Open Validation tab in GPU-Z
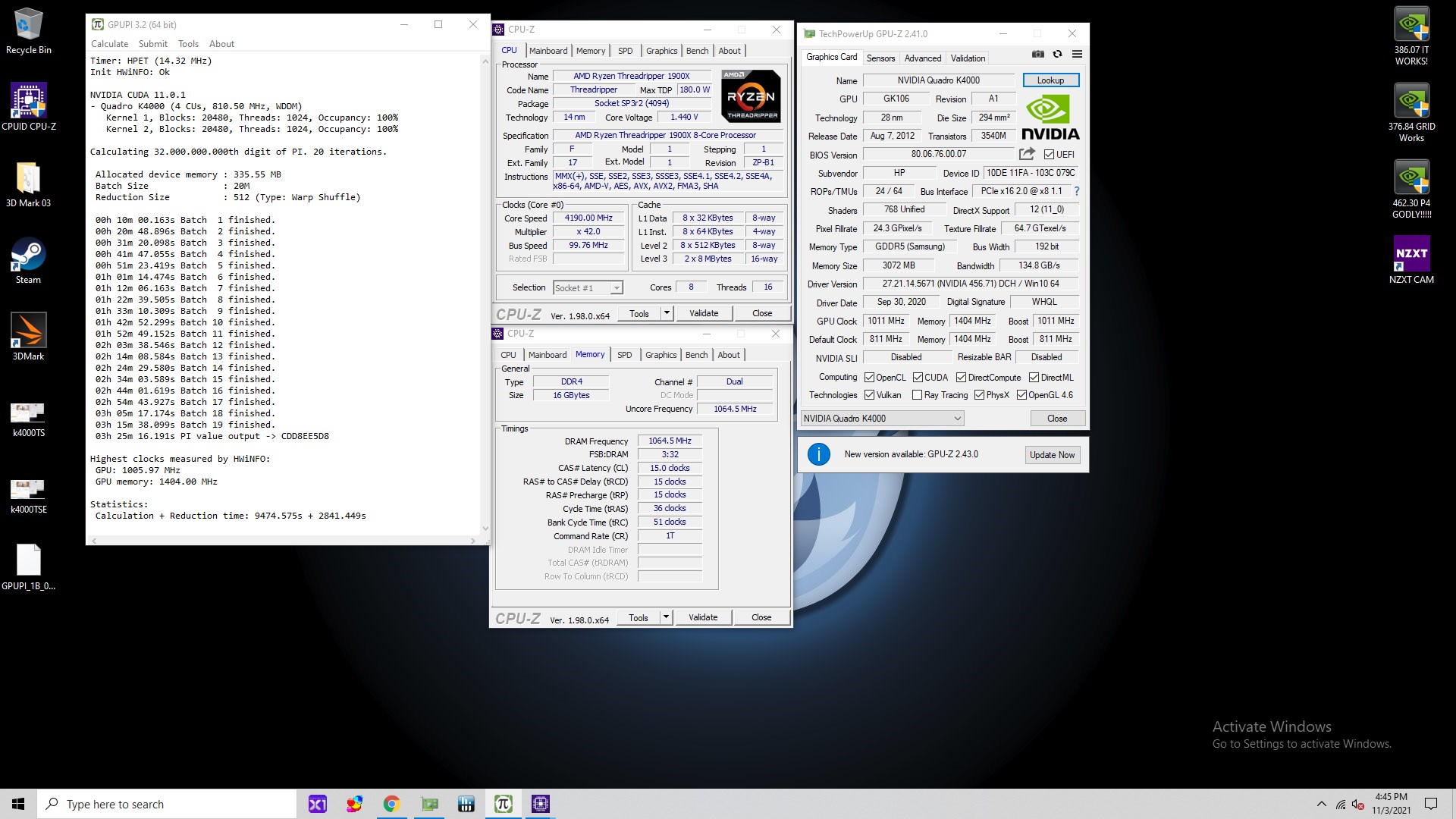Image resolution: width=1456 pixels, height=819 pixels. [x=968, y=58]
